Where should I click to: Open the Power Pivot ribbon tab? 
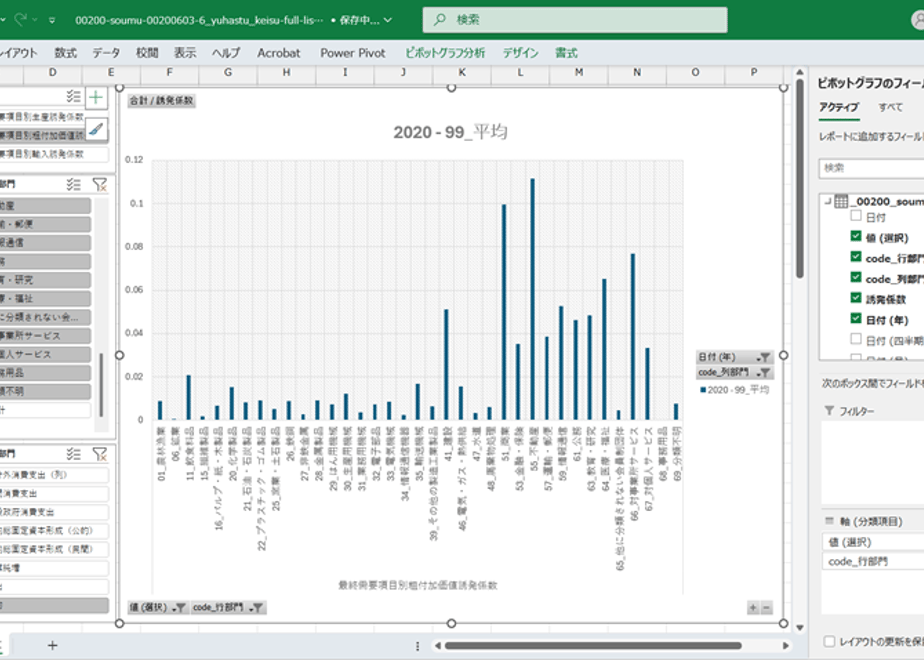click(x=352, y=53)
